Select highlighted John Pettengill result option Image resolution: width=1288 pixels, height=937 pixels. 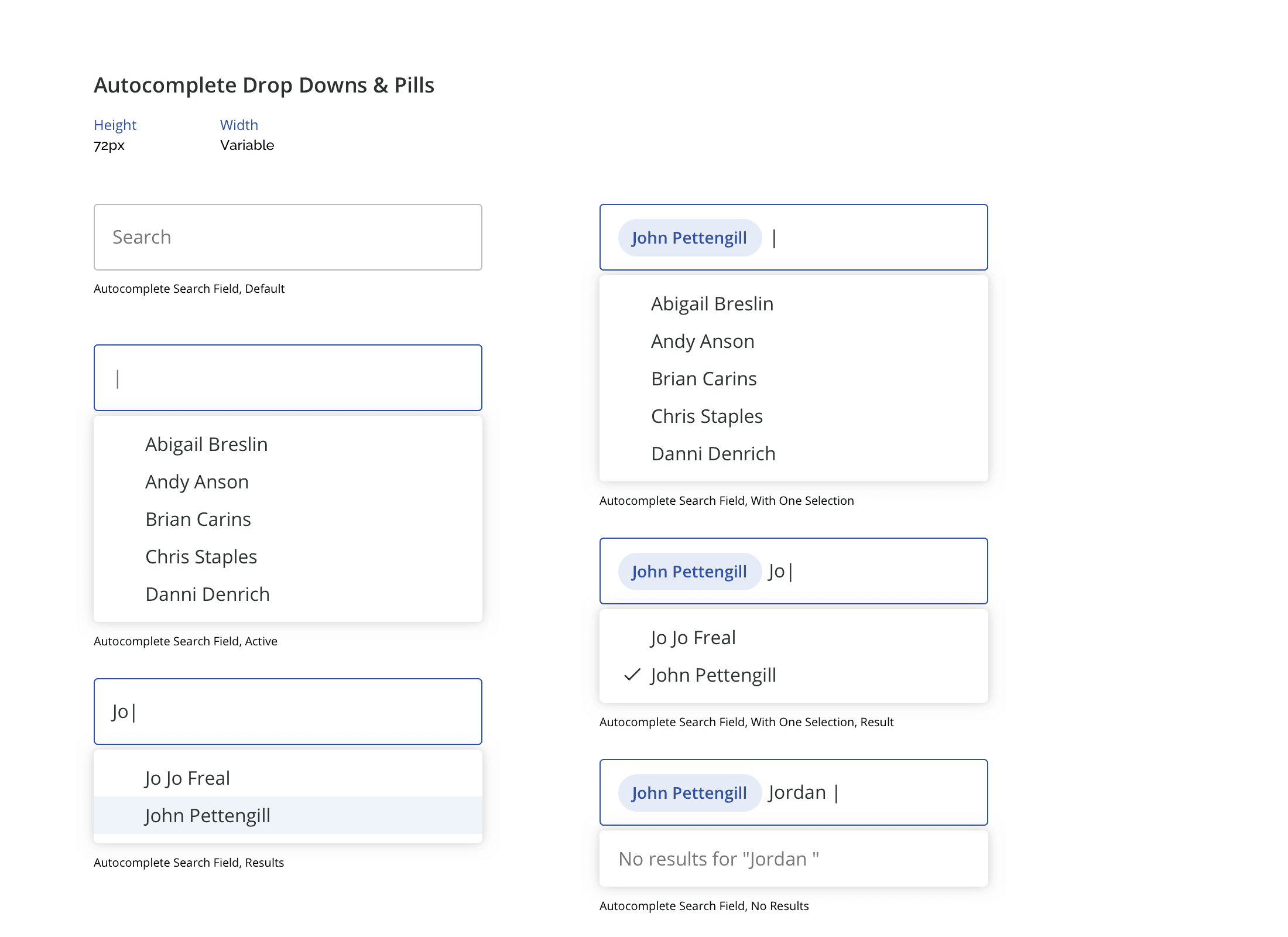point(207,815)
